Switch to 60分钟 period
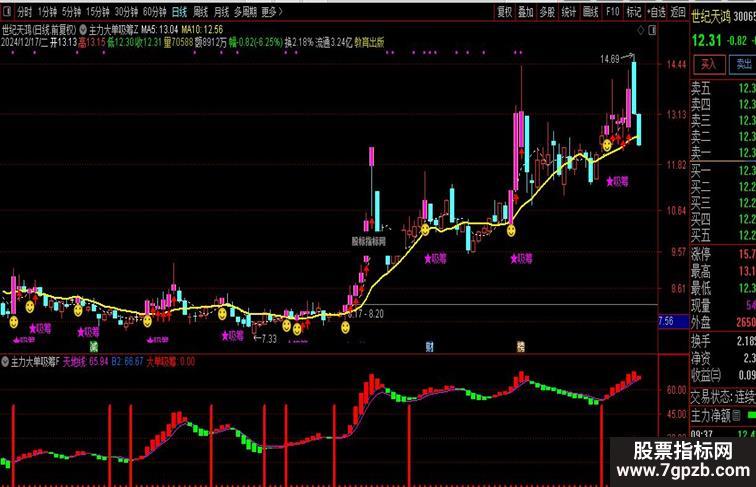The width and height of the screenshot is (756, 487). tap(154, 12)
